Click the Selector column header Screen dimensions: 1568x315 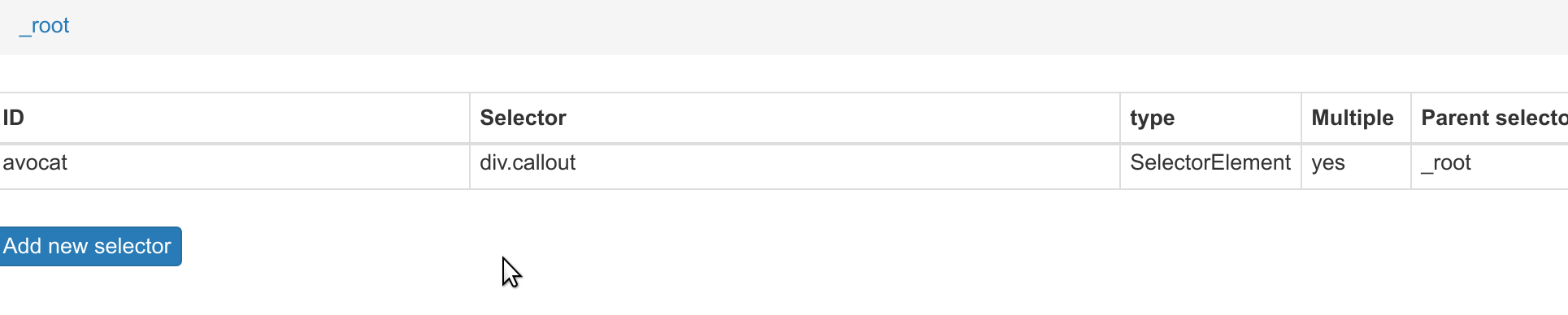(523, 118)
